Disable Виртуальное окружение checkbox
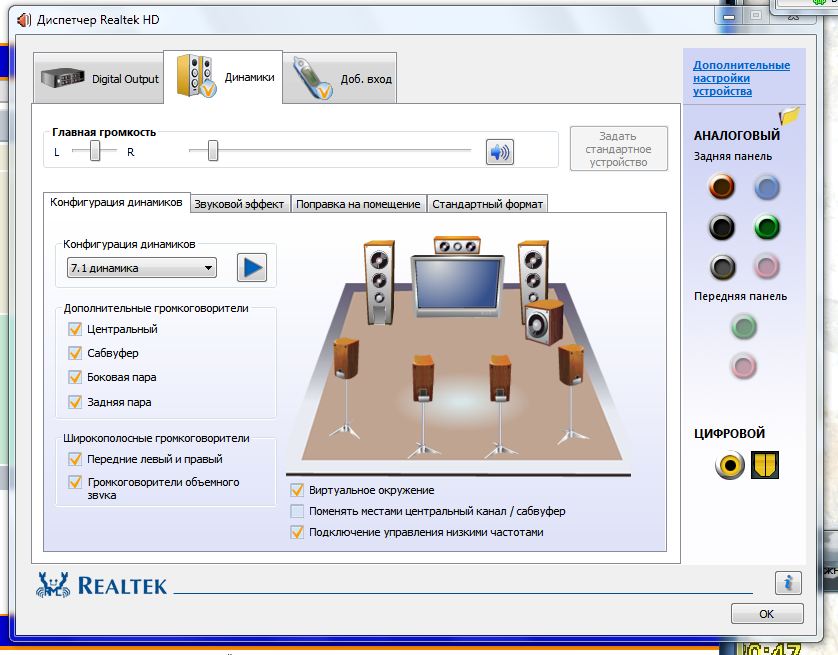Viewport: 838px width, 655px height. (x=297, y=490)
